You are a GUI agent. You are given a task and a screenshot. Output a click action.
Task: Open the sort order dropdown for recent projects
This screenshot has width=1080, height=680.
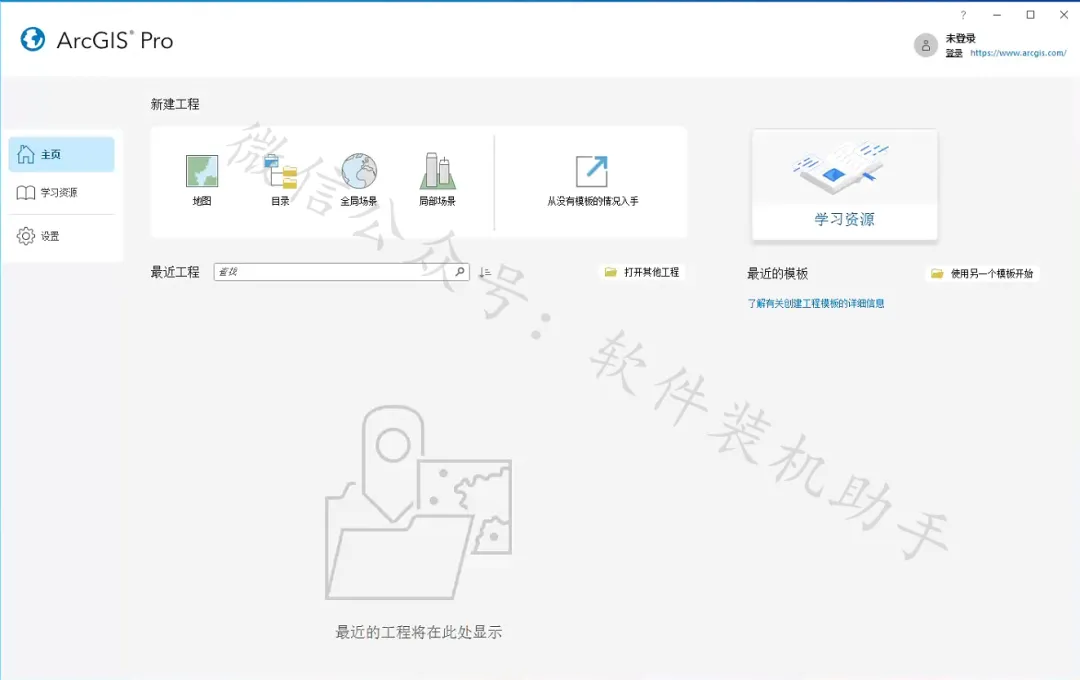click(485, 272)
